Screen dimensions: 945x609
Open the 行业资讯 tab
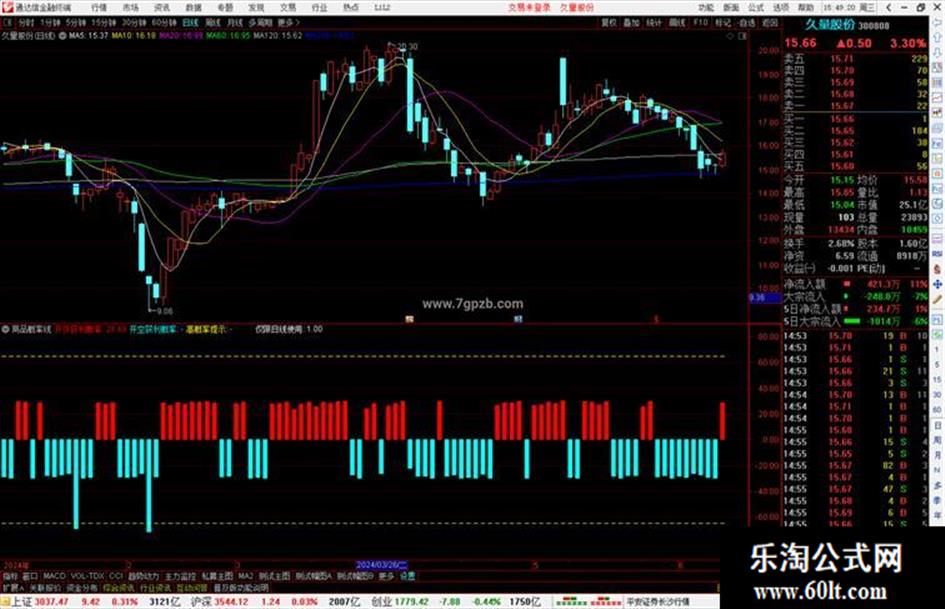point(155,587)
